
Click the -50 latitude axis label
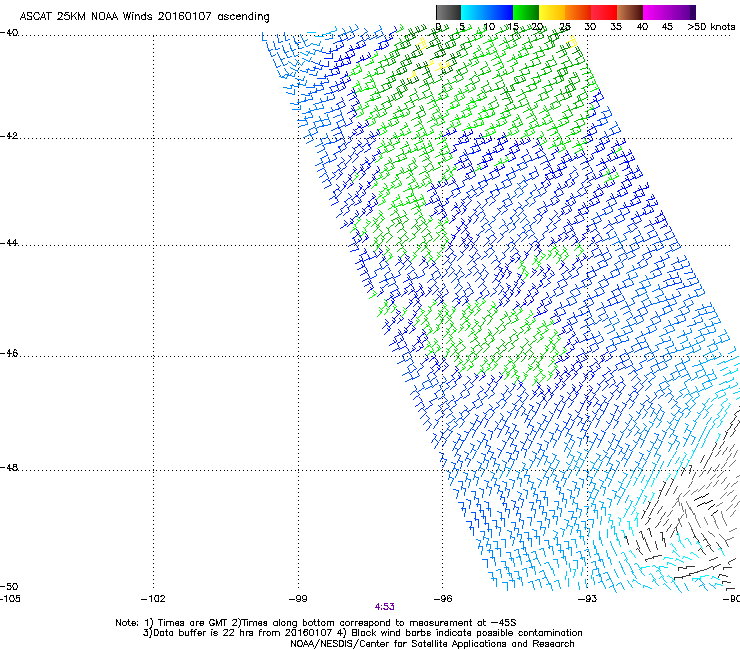coord(9,586)
